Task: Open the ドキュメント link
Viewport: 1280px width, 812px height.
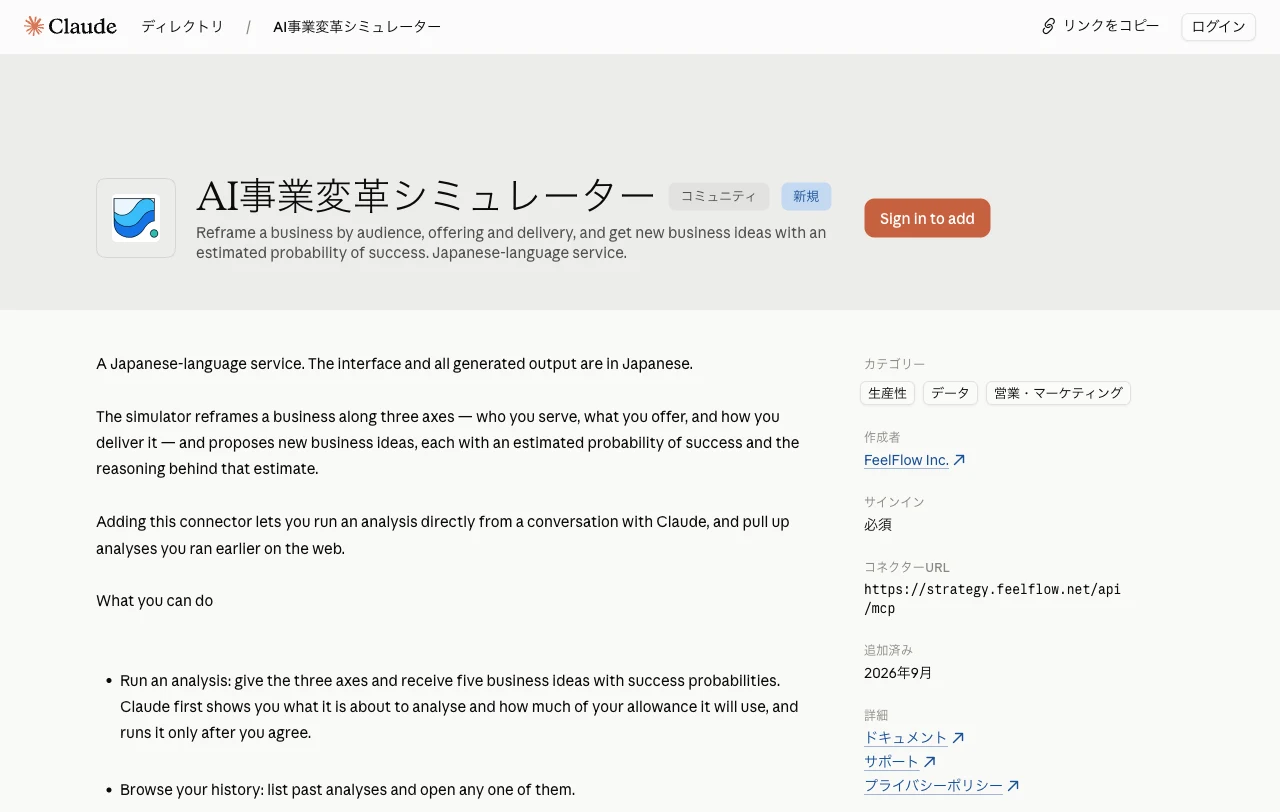Action: coord(905,737)
